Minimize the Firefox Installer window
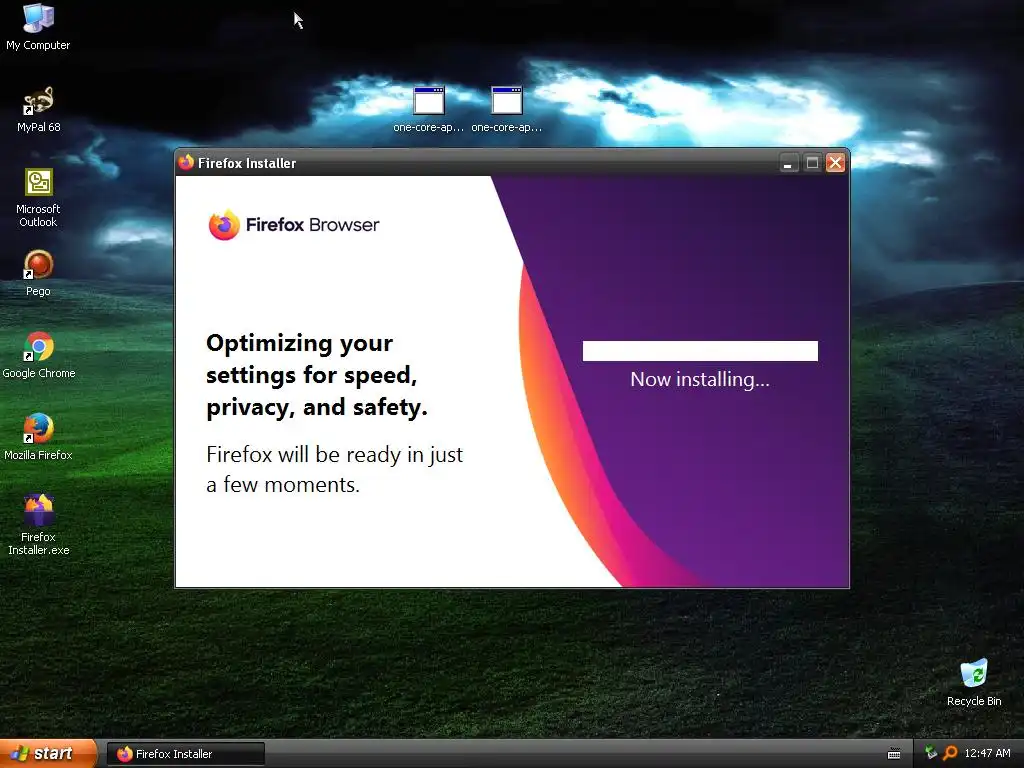1024x768 pixels. pyautogui.click(x=788, y=163)
